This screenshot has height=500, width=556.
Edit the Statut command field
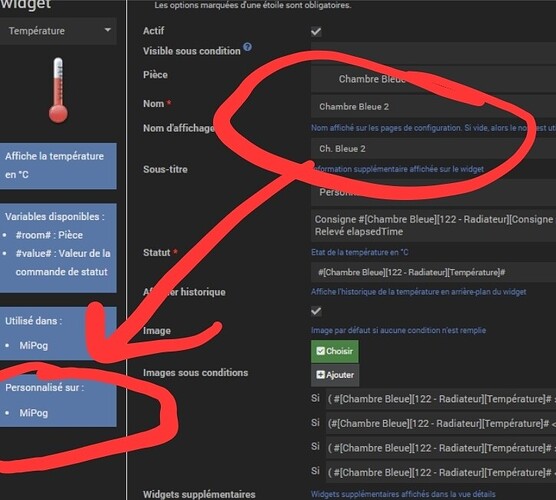pos(433,272)
